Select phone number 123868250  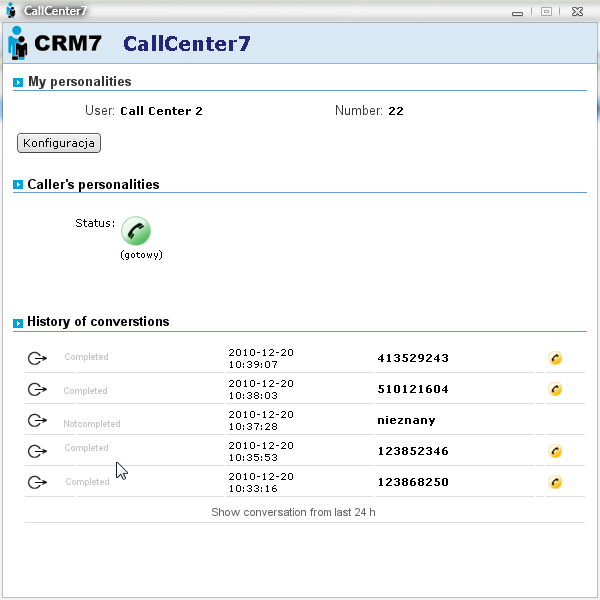(x=413, y=482)
